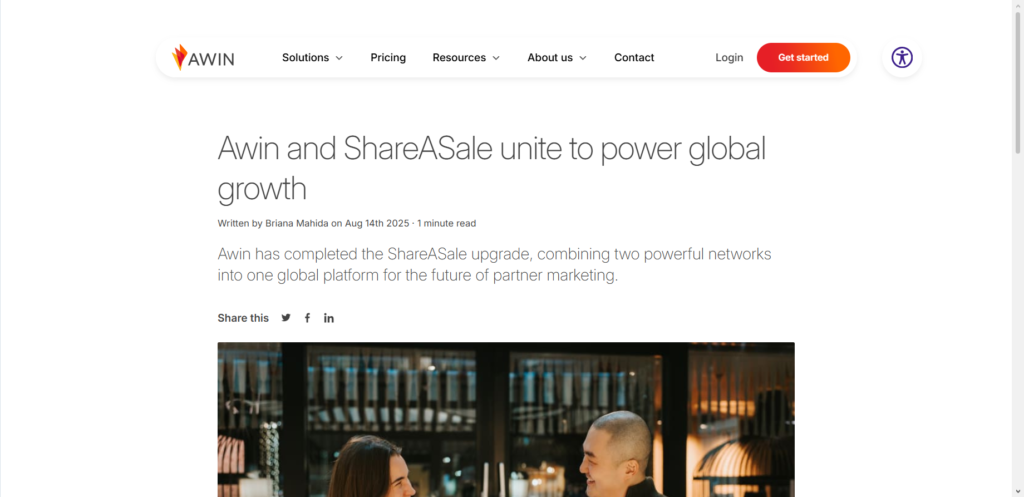1024x497 pixels.
Task: Open the Pricing menu item
Action: 388,57
